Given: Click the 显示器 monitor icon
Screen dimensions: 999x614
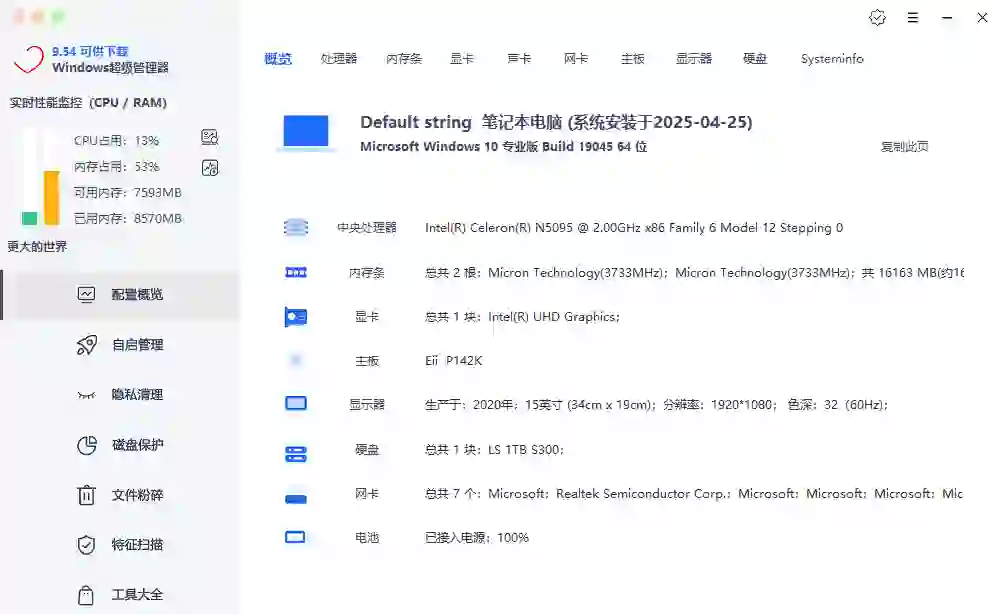Looking at the screenshot, I should point(296,404).
